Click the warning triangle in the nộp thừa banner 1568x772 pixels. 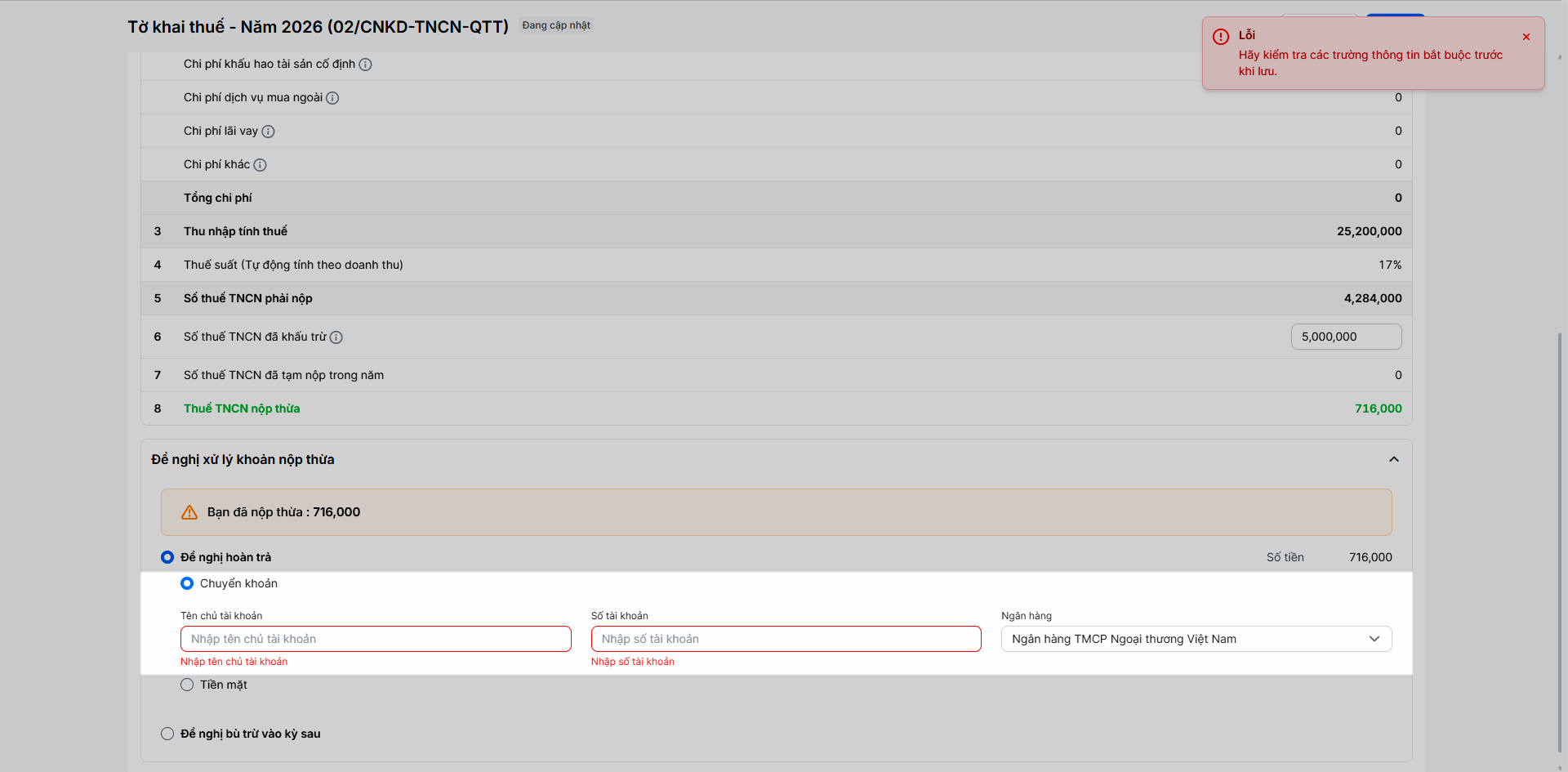point(189,512)
